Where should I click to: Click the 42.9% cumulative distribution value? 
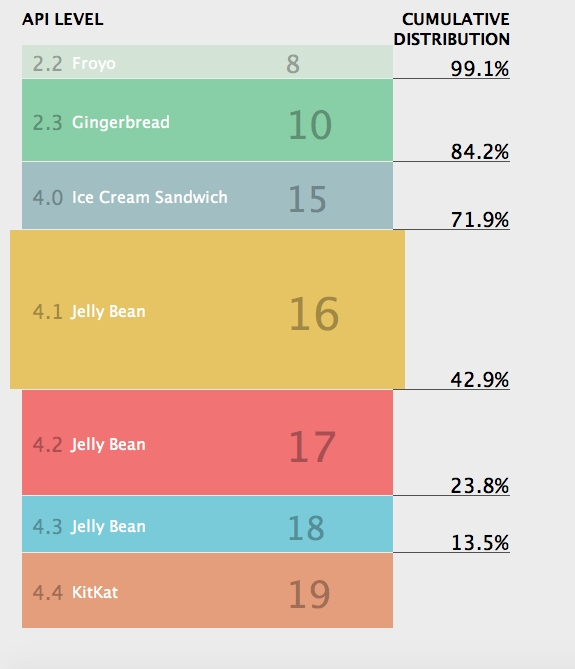click(x=479, y=379)
